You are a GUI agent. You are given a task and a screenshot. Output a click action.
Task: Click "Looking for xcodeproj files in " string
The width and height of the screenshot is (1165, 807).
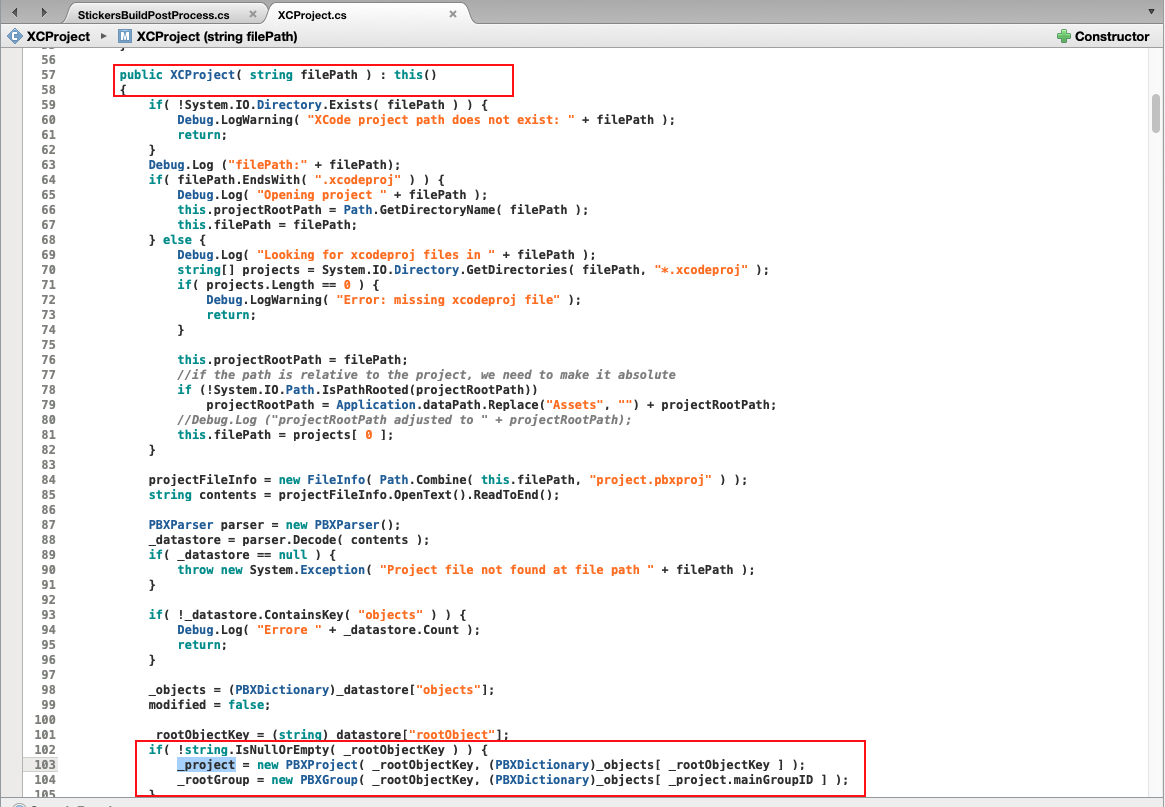[376, 255]
